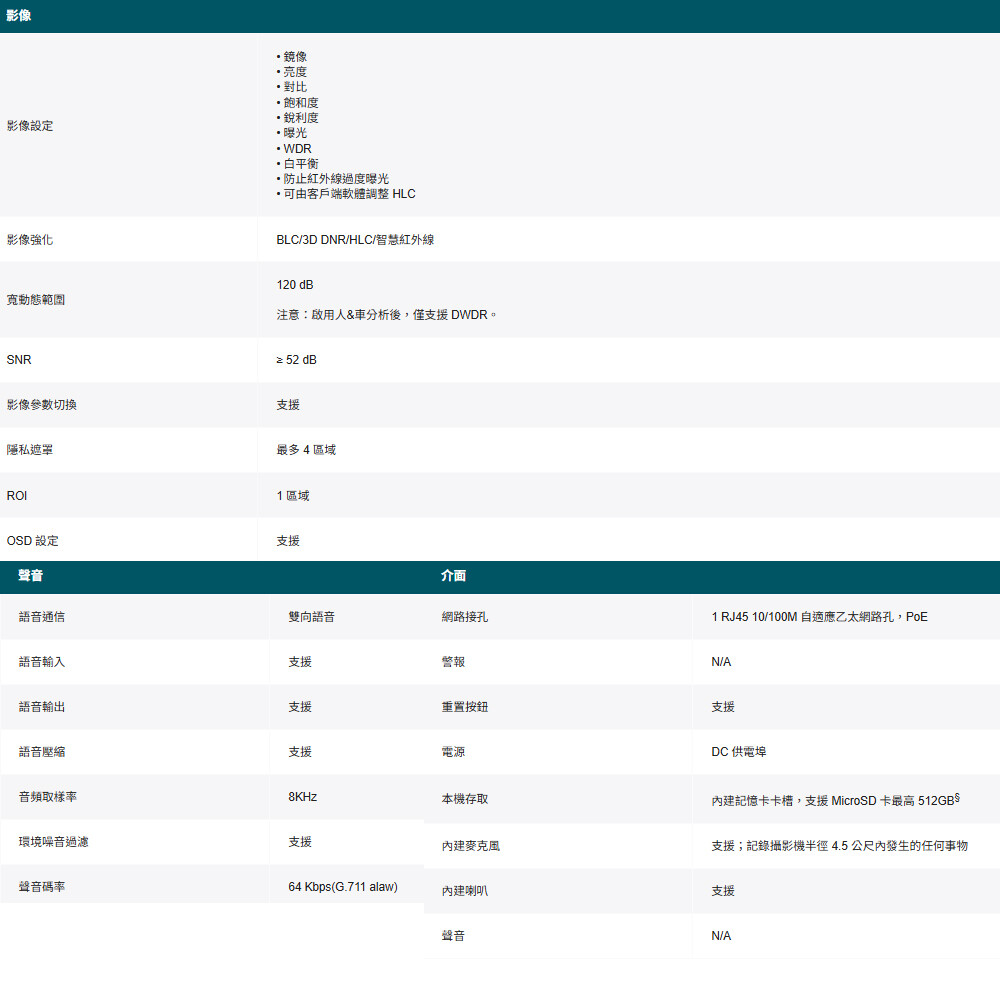Click the 64 Kbps(G.711 alaw) bitrate
The width and height of the screenshot is (1000, 1000).
342,886
